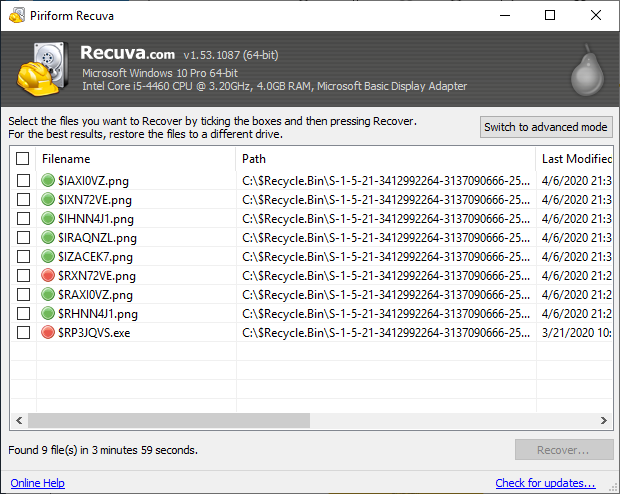
Task: Click modified date of $RXN72VE.png
Action: click(577, 276)
